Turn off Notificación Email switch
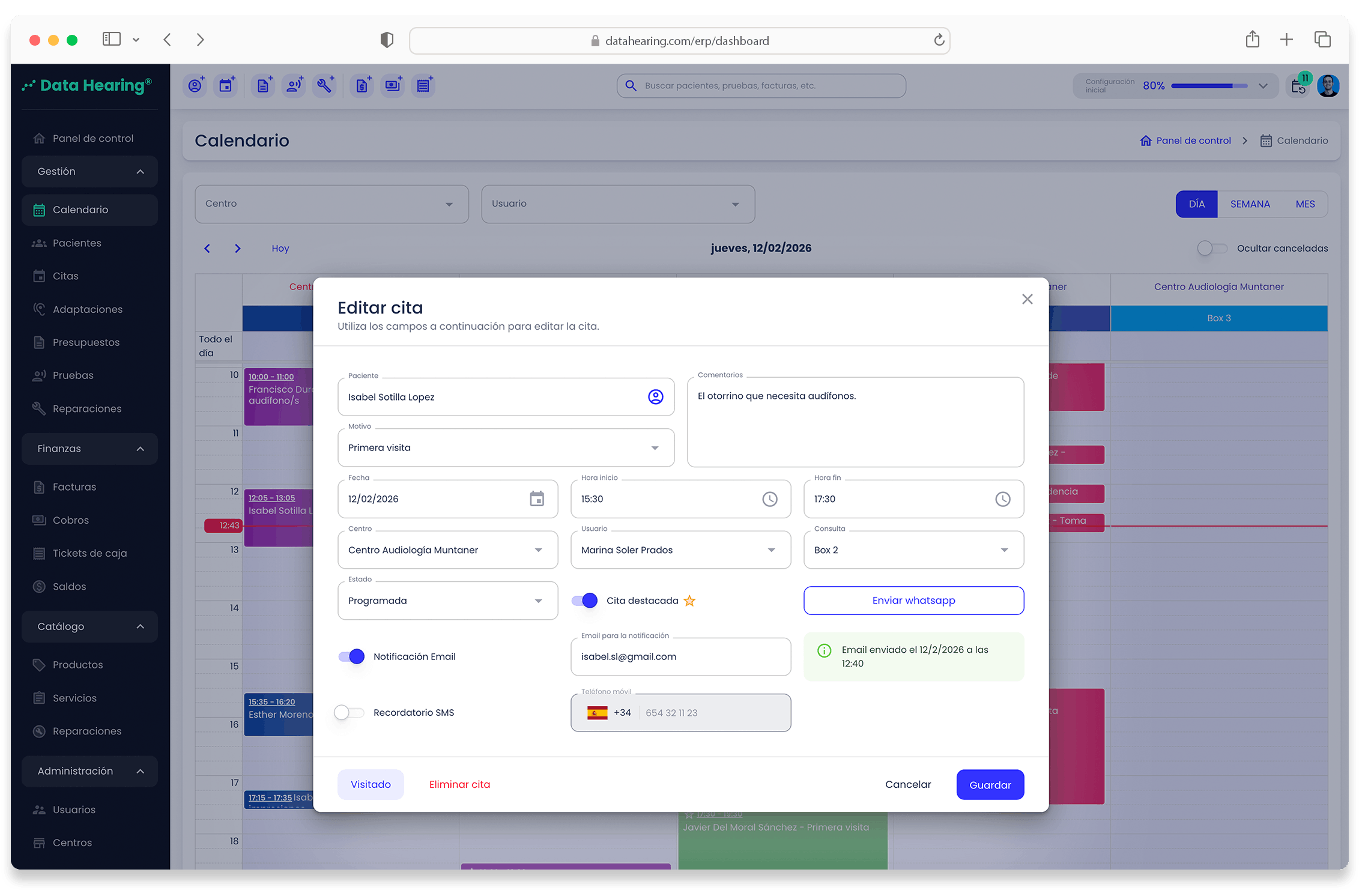Viewport: 1362px width, 896px height. pos(351,656)
